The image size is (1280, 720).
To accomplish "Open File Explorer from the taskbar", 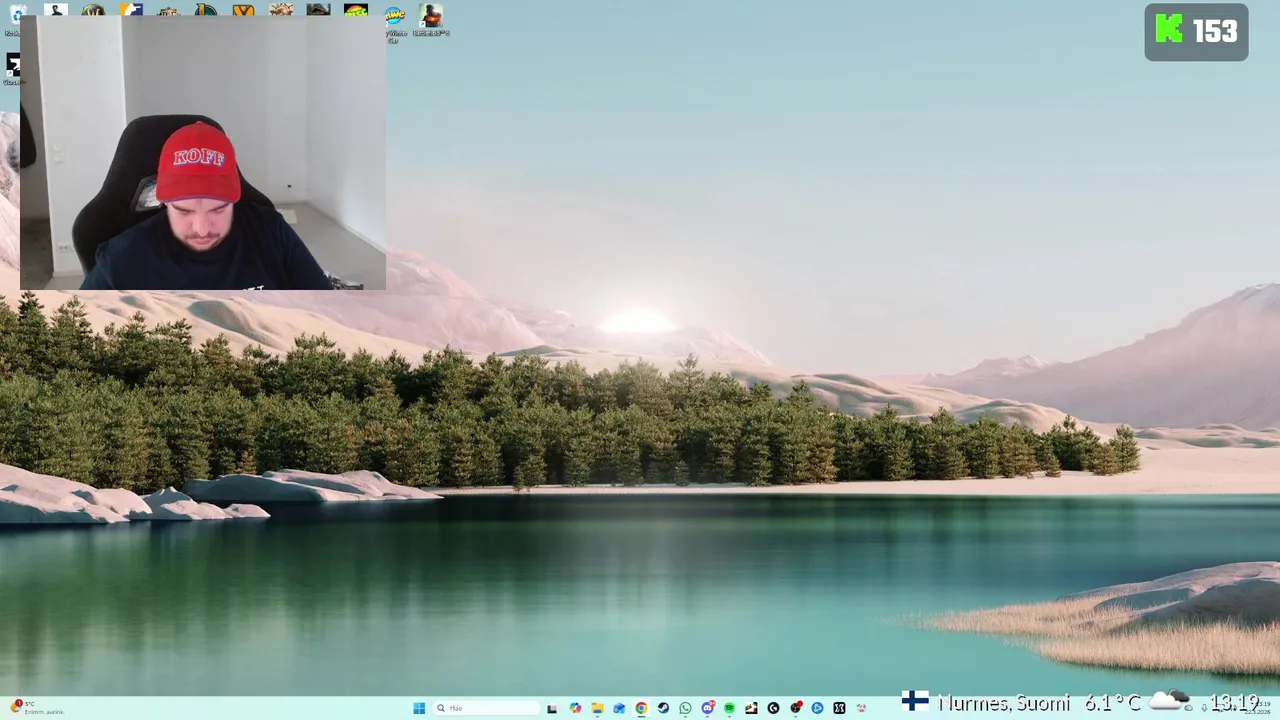I will pyautogui.click(x=597, y=708).
